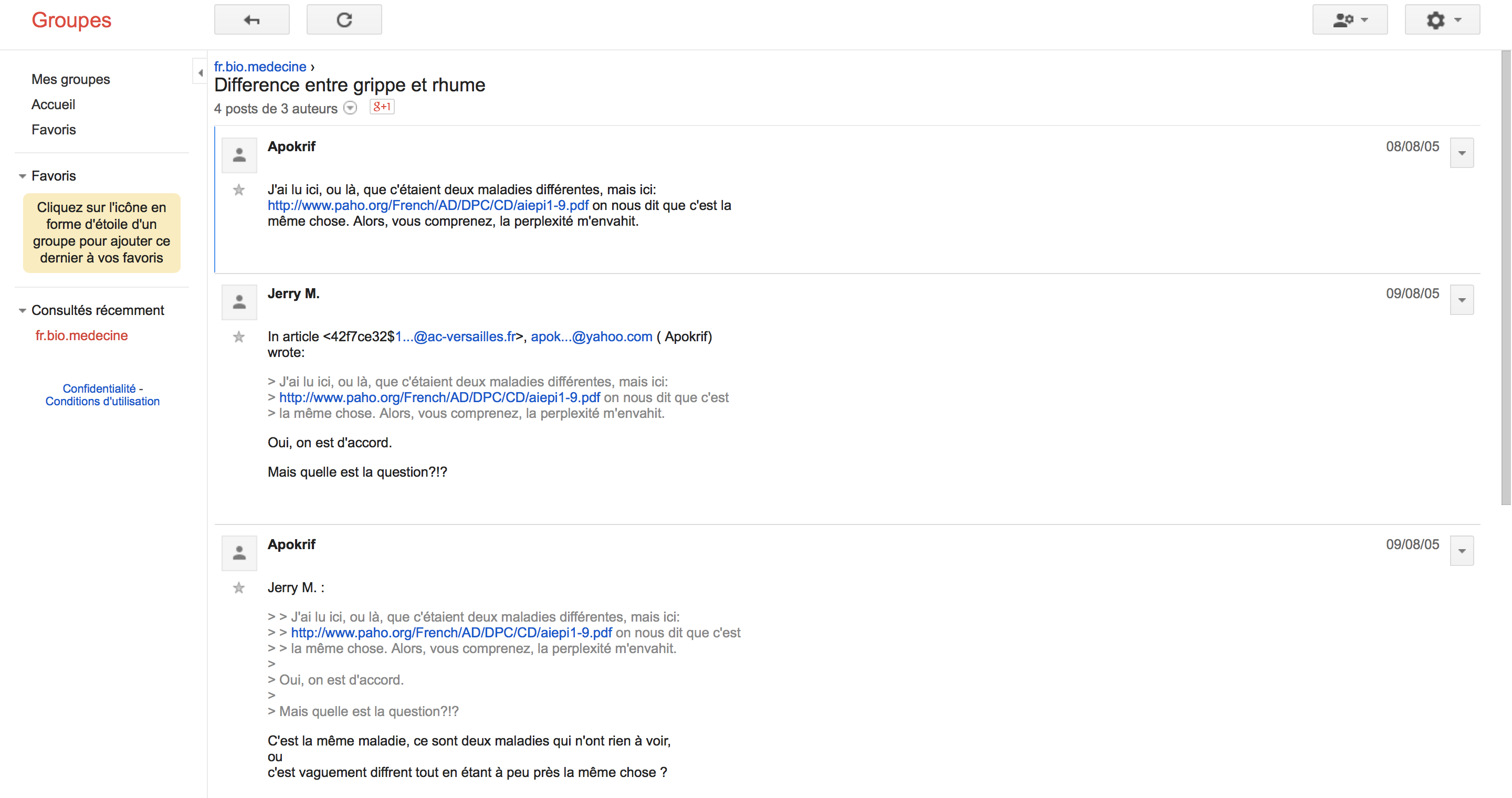1512x798 pixels.
Task: Click the apok...@yahoo.com email link
Action: (592, 337)
